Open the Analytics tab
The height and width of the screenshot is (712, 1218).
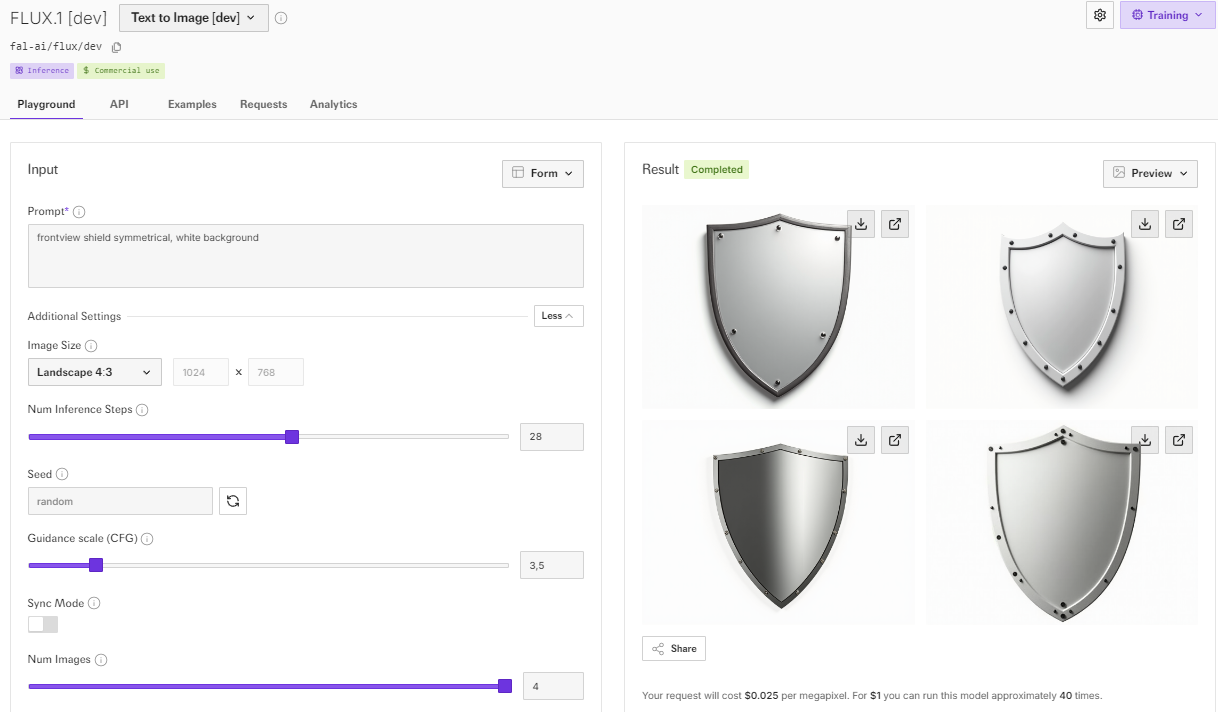coord(333,104)
